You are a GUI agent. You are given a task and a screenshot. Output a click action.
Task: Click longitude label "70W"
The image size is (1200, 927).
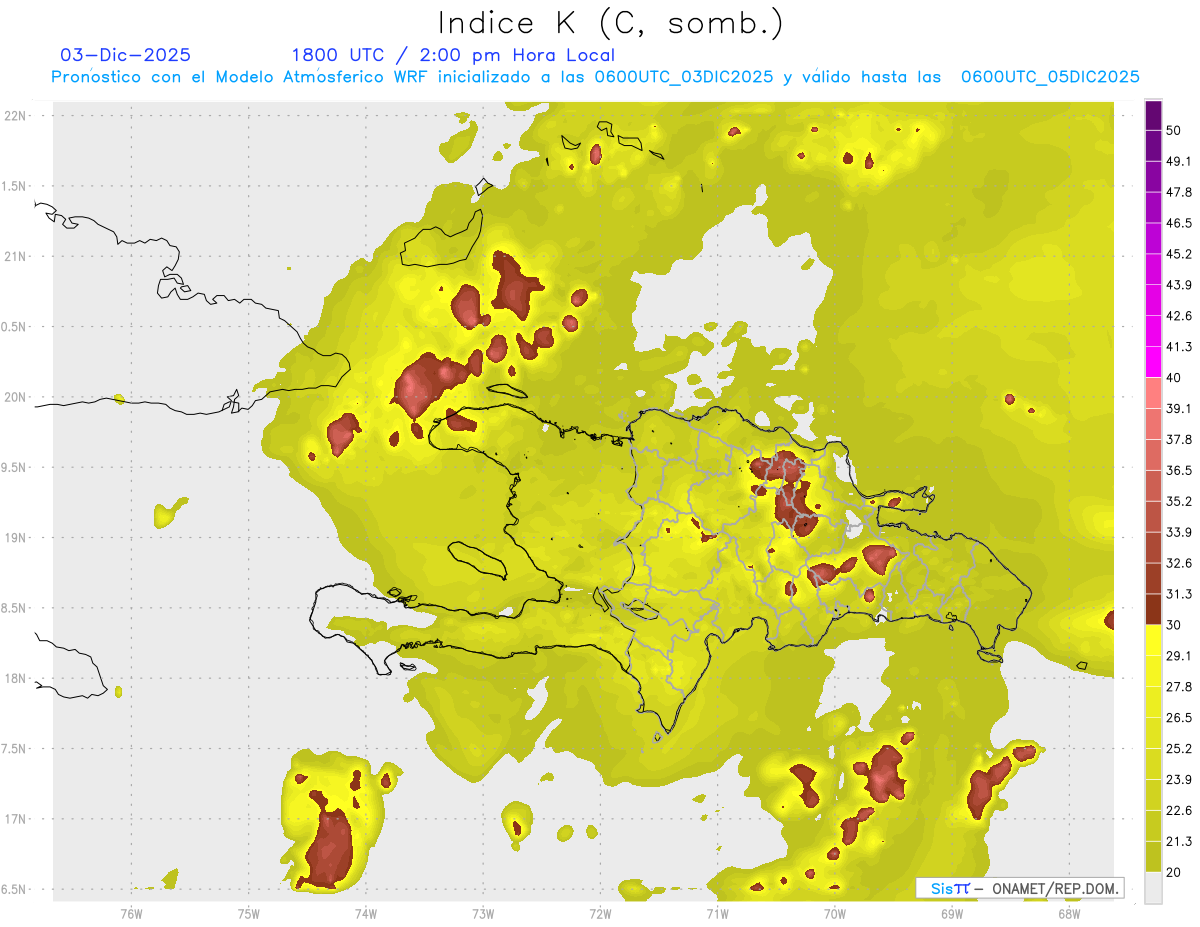click(835, 913)
